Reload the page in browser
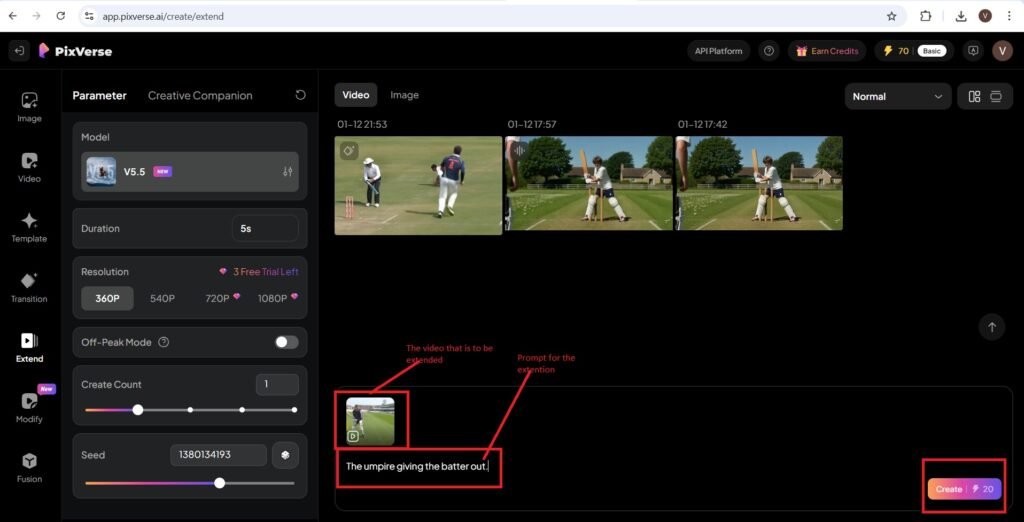Viewport: 1024px width, 522px height. click(x=61, y=16)
